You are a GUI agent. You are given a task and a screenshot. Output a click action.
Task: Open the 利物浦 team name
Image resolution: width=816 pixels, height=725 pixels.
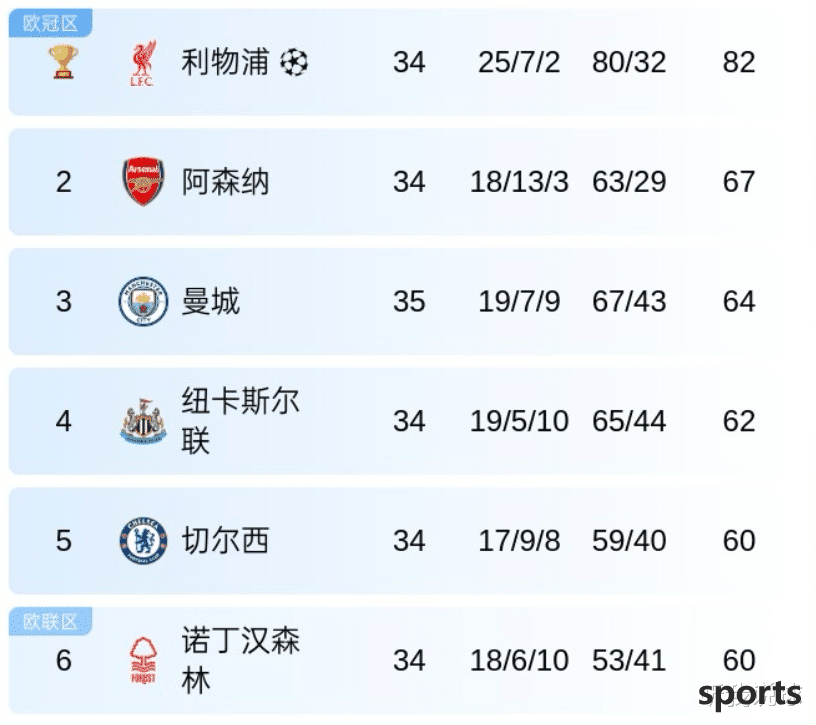[225, 62]
